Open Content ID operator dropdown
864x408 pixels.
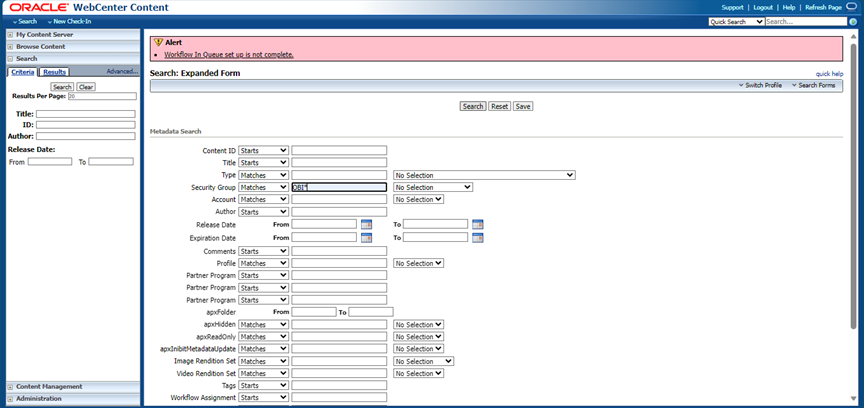[263, 151]
